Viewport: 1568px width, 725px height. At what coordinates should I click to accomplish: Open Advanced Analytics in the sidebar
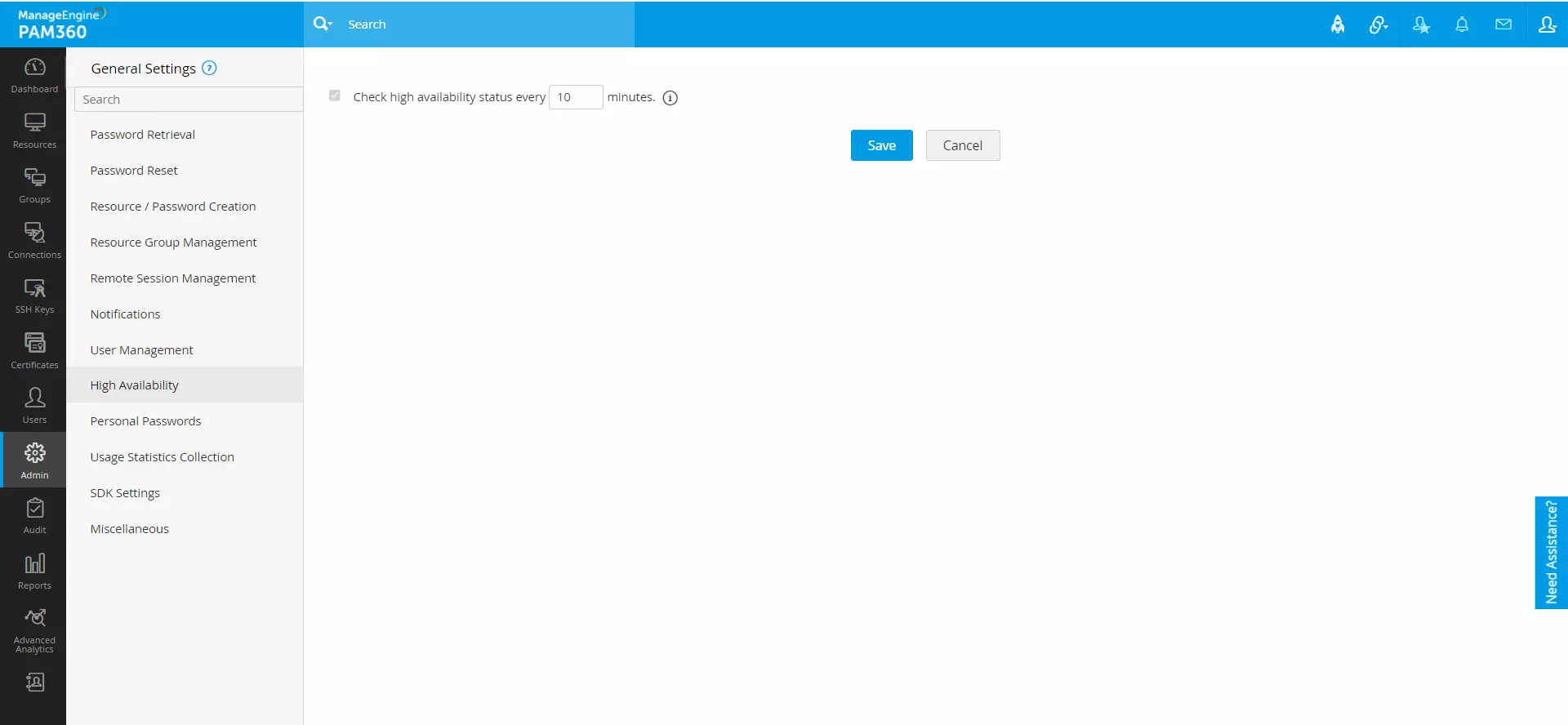click(x=34, y=631)
